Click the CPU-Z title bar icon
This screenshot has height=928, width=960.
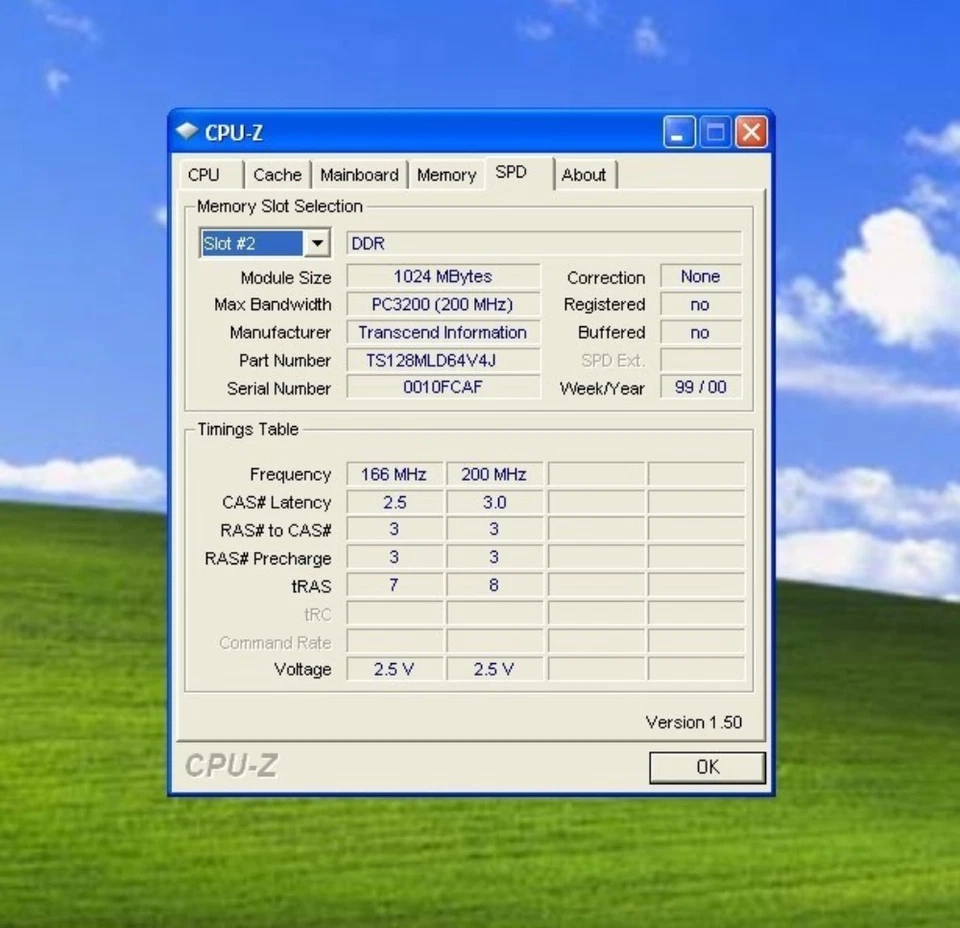tap(187, 131)
